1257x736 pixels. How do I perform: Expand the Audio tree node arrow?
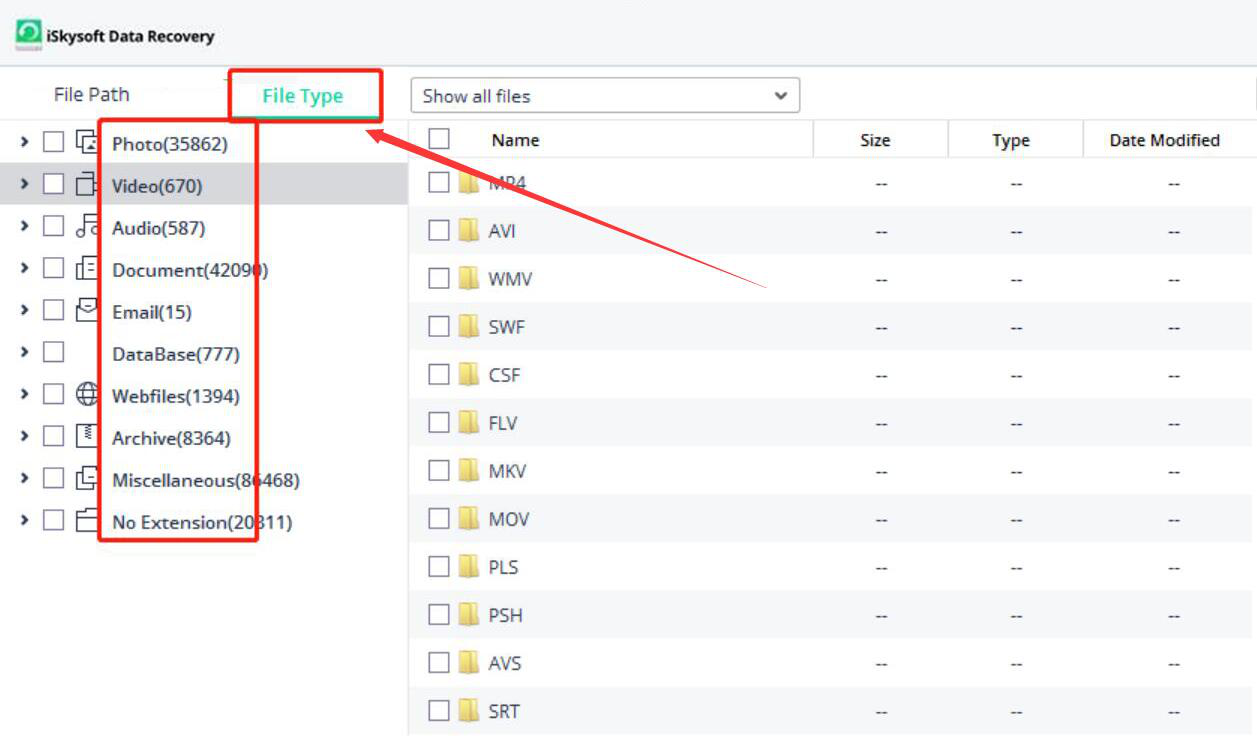point(24,227)
